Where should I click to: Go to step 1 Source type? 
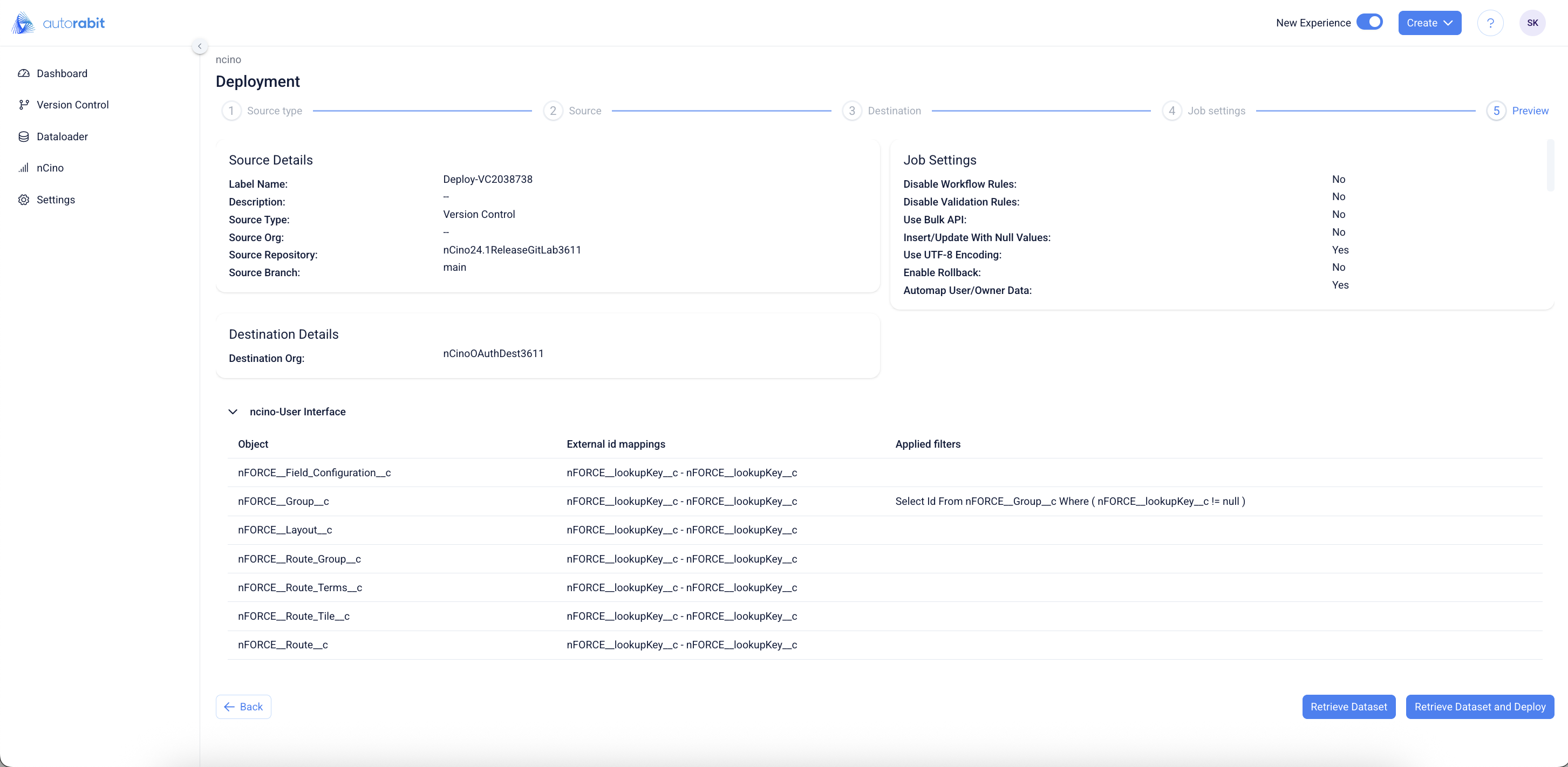click(x=231, y=111)
